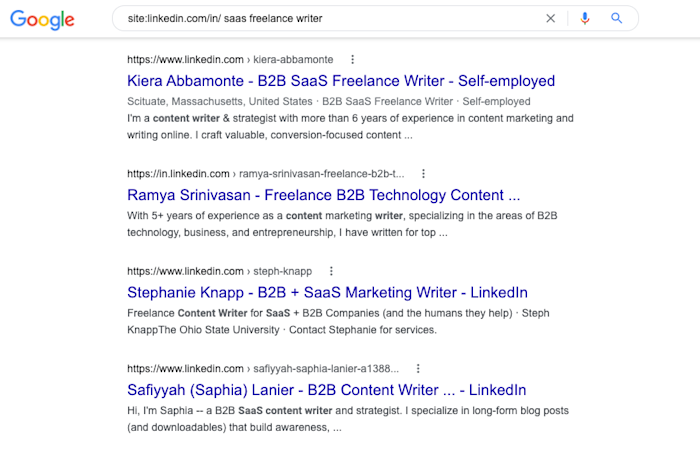
Task: Open Ramya Srinivasan Freelance B2B Technology result
Action: [x=324, y=195]
